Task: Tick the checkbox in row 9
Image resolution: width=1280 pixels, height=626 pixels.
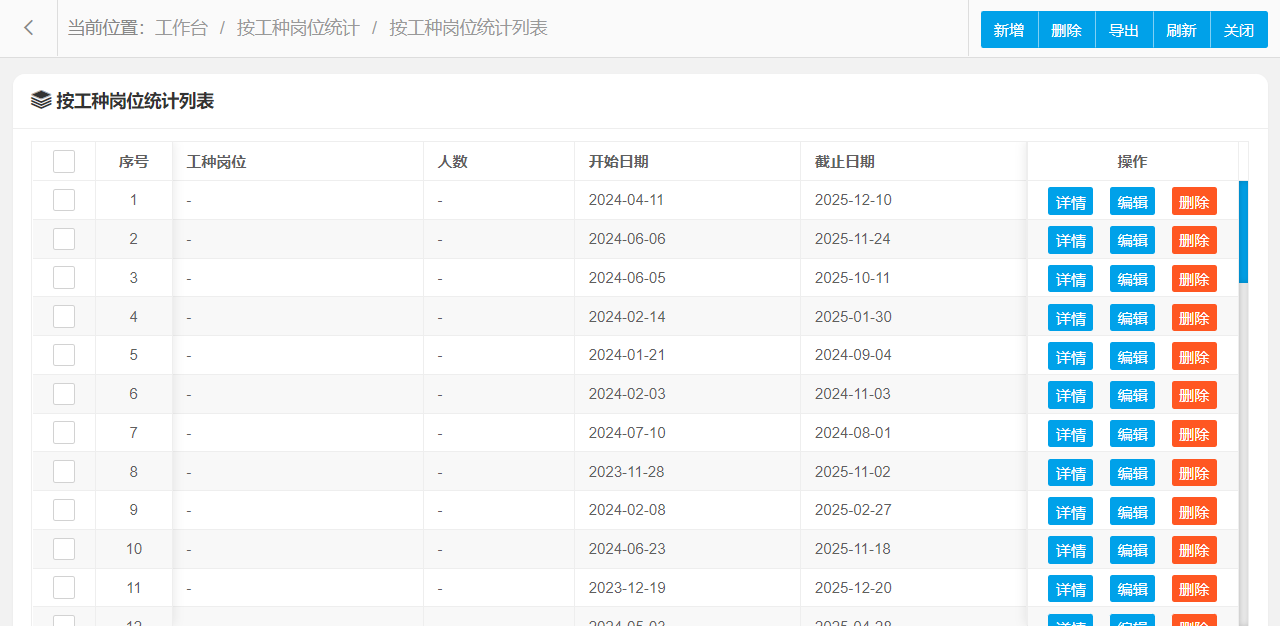Action: pos(64,510)
